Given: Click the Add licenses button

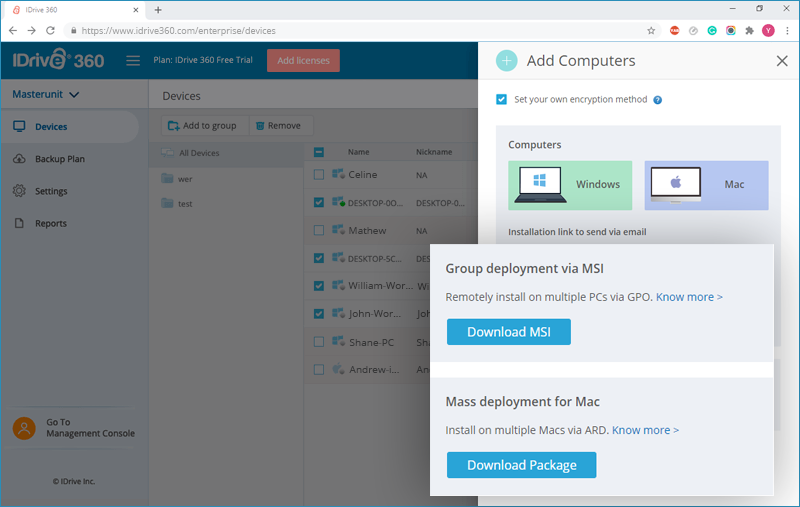Looking at the screenshot, I should pyautogui.click(x=303, y=60).
